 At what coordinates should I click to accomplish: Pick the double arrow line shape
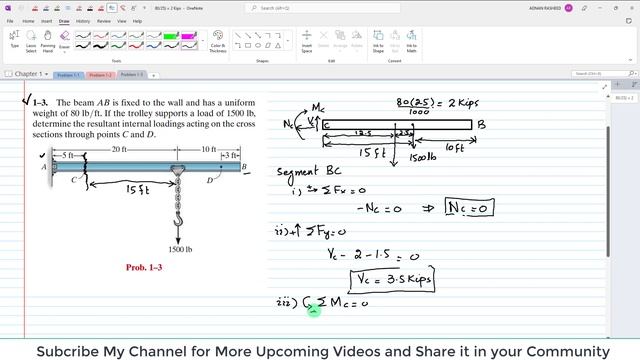258,36
